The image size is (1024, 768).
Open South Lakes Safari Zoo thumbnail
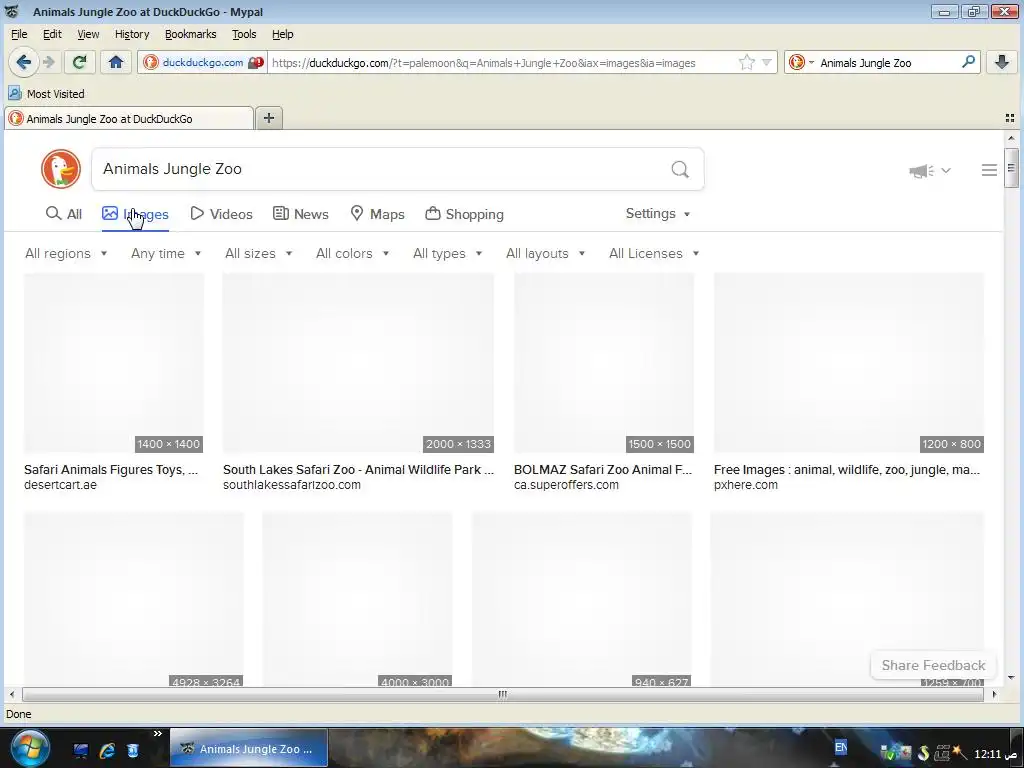coord(358,362)
